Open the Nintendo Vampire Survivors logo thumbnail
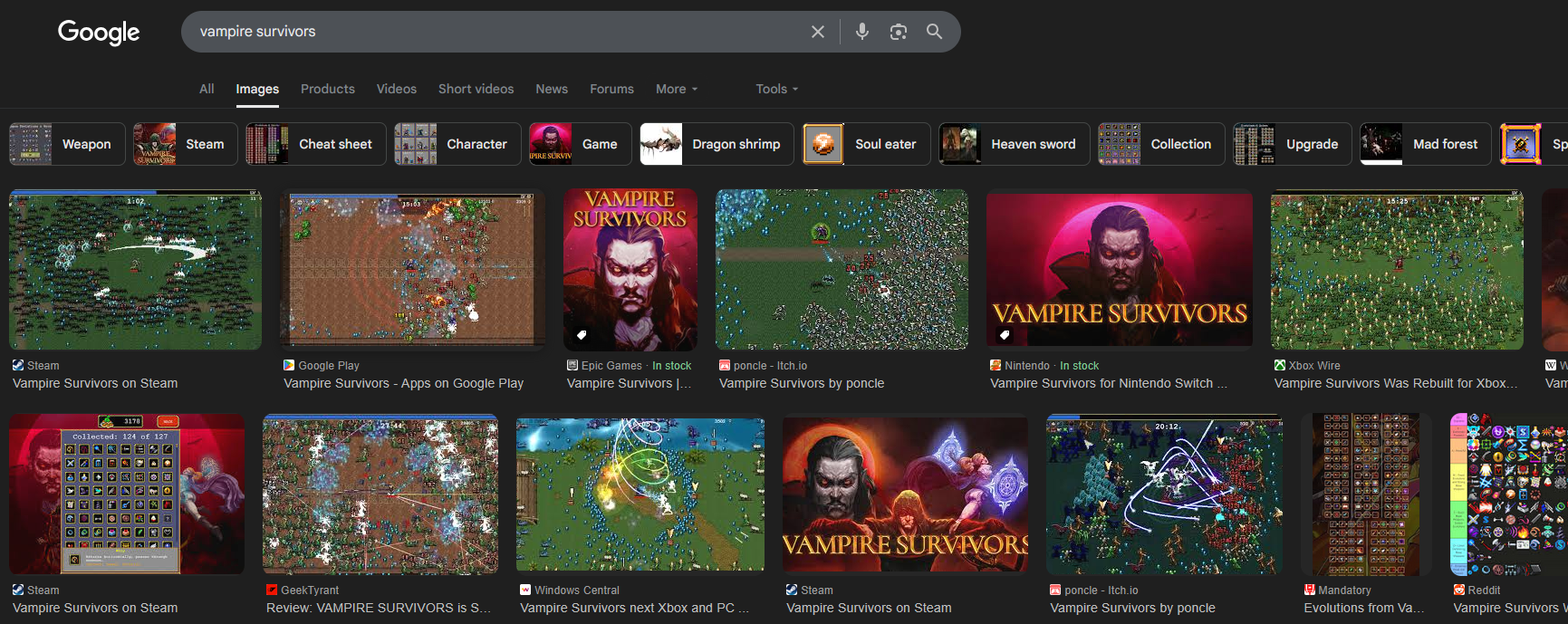Viewport: 1568px width, 624px height. click(x=1120, y=270)
